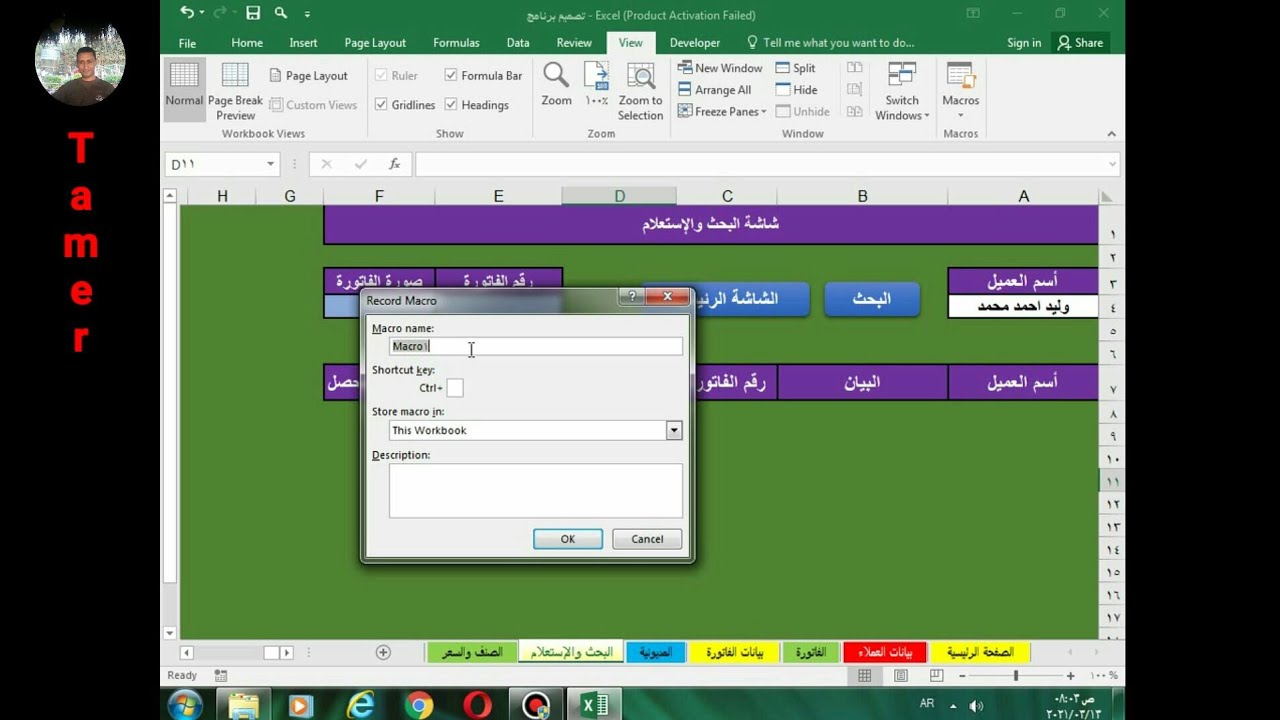Add new sheet plus icon
The width and height of the screenshot is (1280, 720).
tap(383, 652)
